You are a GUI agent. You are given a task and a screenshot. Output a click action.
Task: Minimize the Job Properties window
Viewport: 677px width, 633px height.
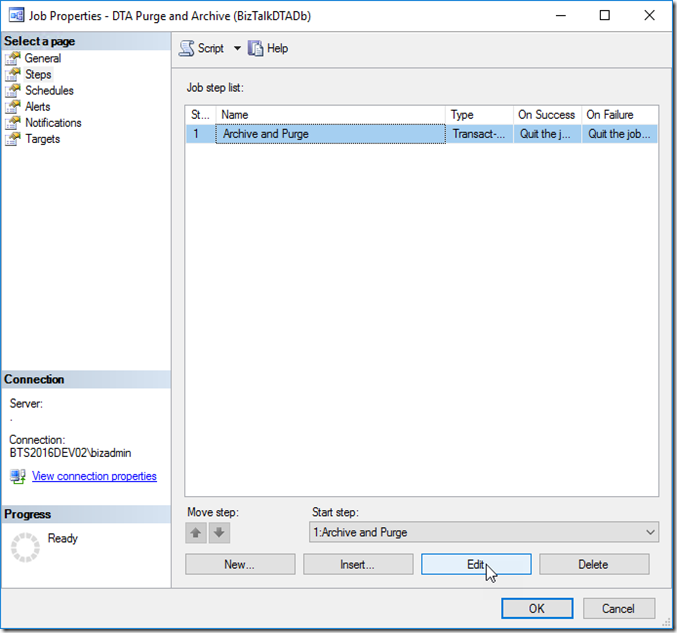(560, 16)
